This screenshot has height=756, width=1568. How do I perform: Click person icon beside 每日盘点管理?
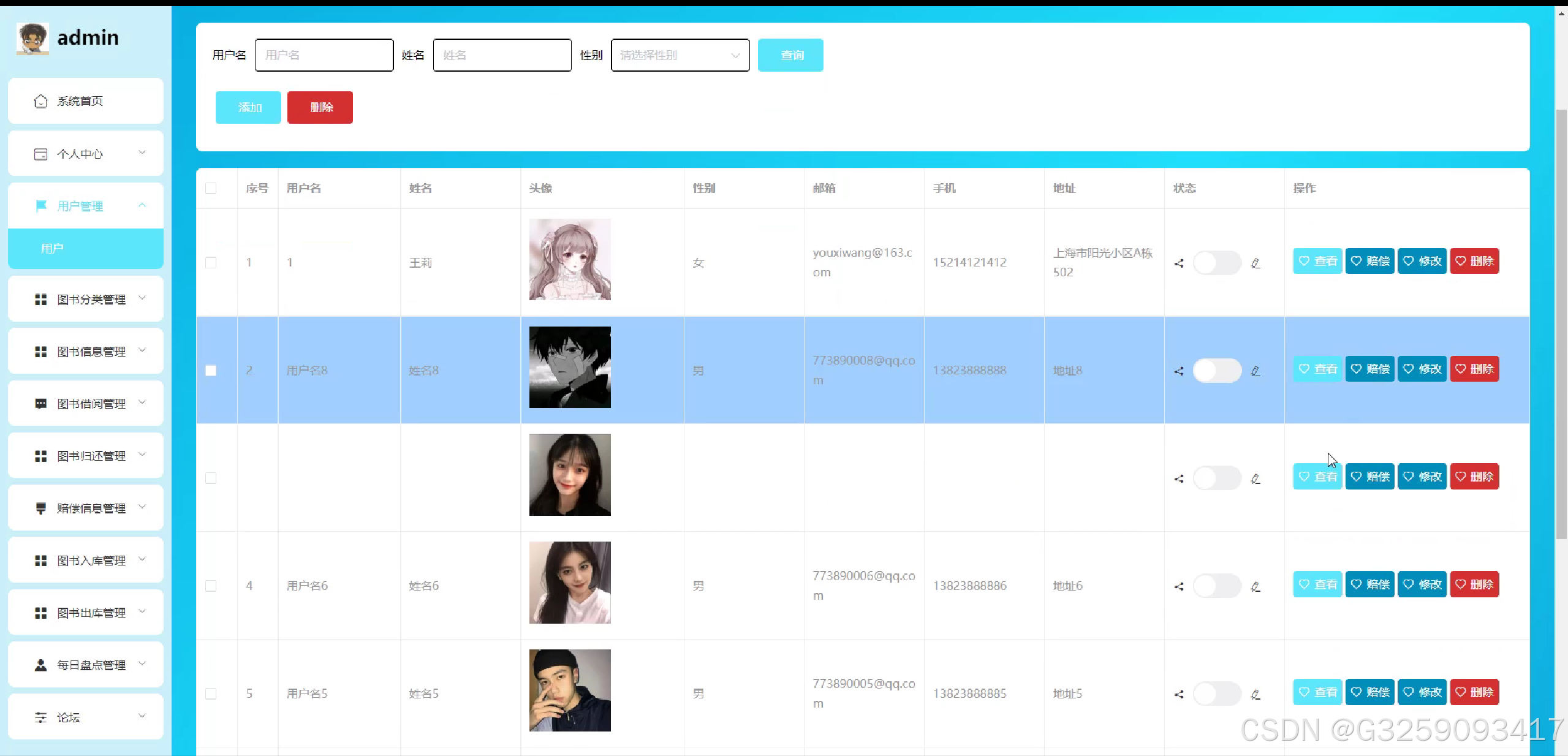40,665
